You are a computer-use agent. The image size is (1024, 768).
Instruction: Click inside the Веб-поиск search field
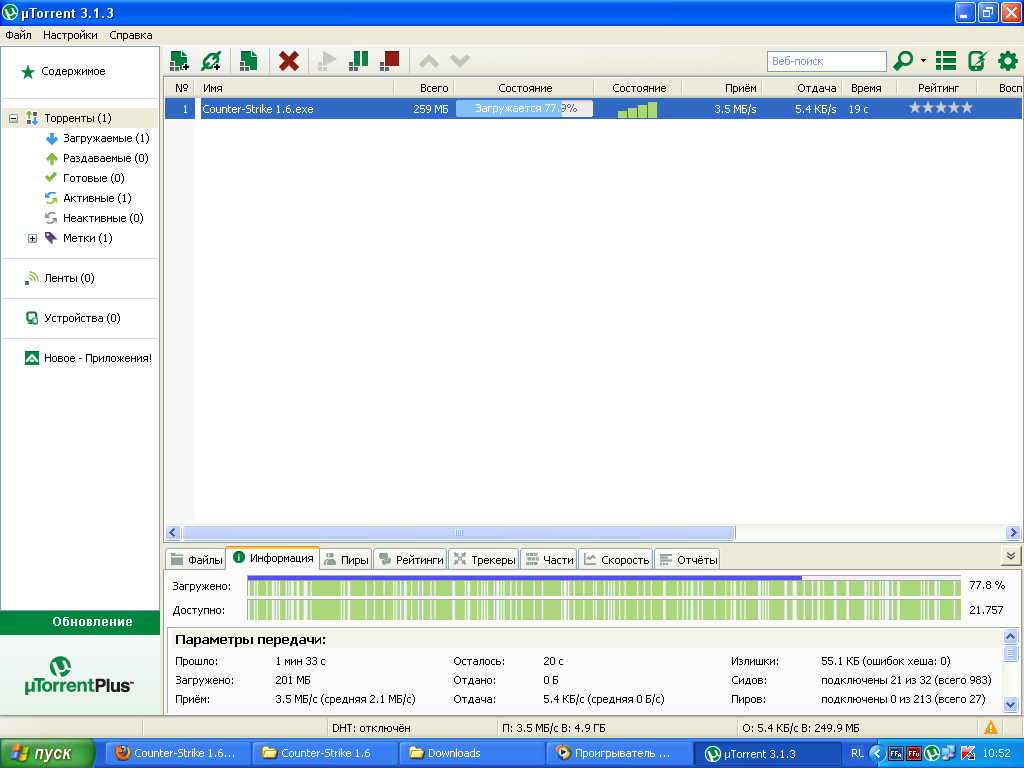[x=826, y=61]
